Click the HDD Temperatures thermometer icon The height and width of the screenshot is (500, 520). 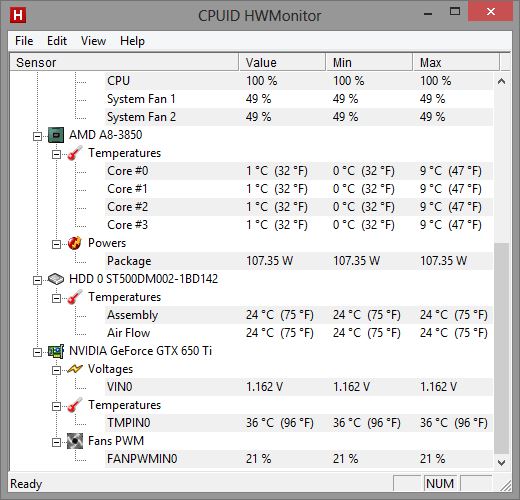coord(75,297)
